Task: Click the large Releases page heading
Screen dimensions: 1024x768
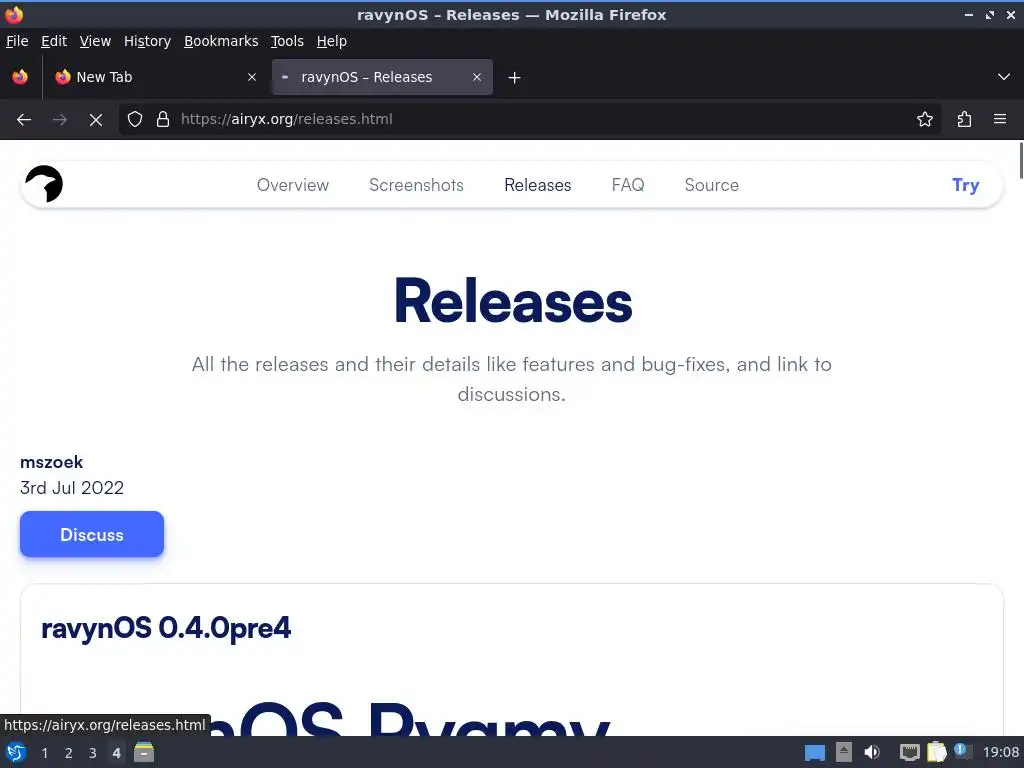Action: (x=513, y=301)
